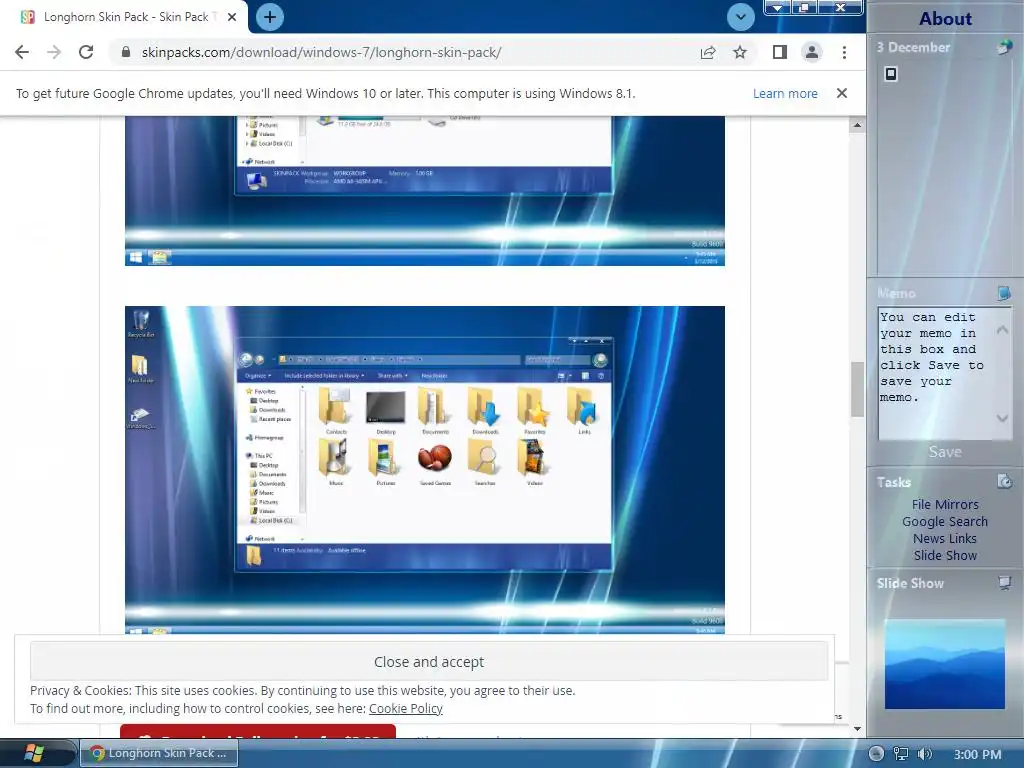Open the Windows Start button
The height and width of the screenshot is (768, 1024).
(34, 753)
